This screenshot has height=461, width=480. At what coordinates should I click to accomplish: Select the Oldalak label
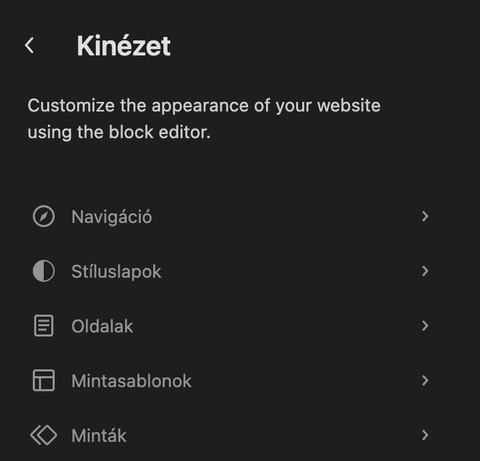[x=102, y=326]
